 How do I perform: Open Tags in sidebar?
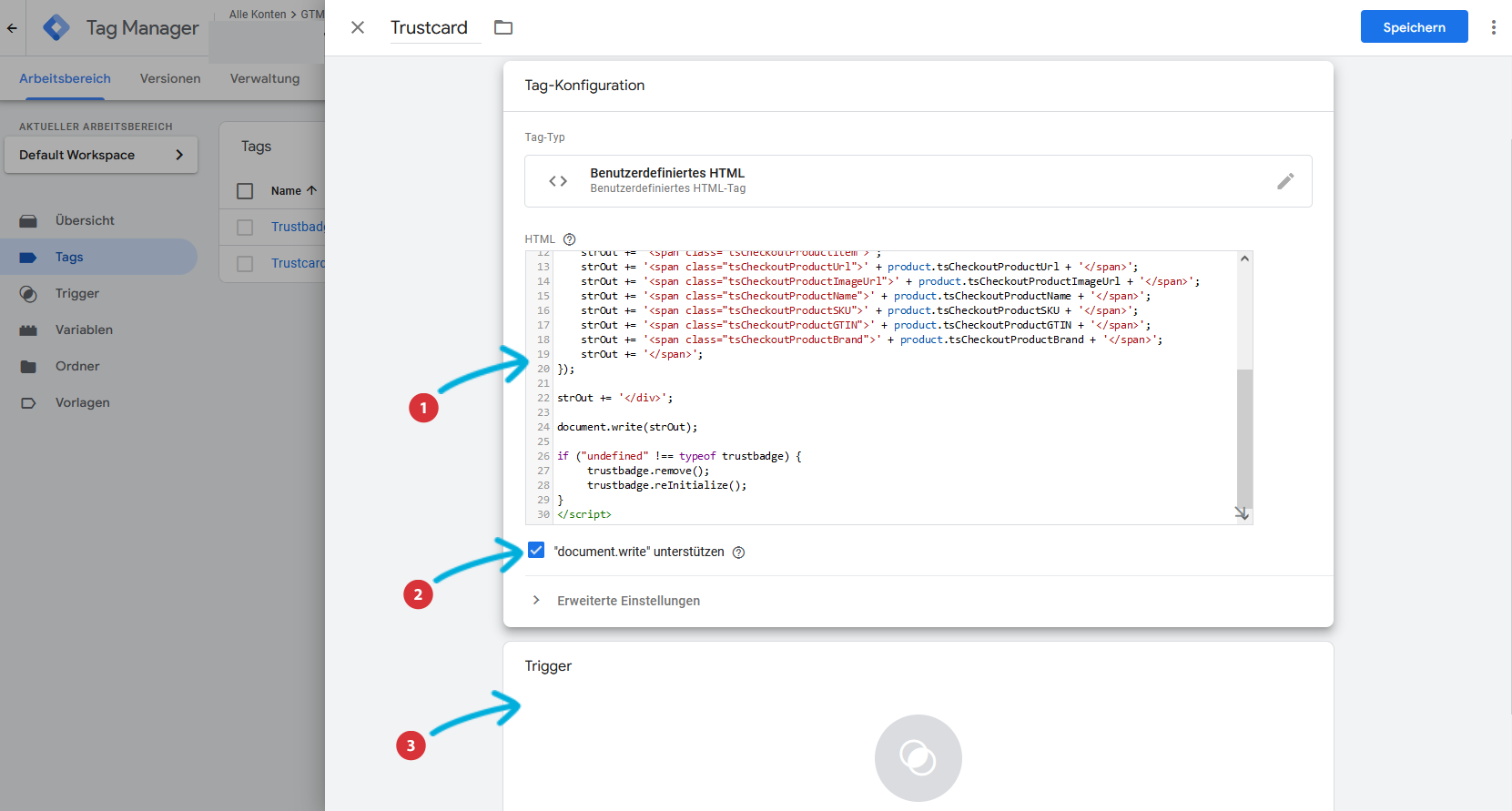[x=98, y=257]
